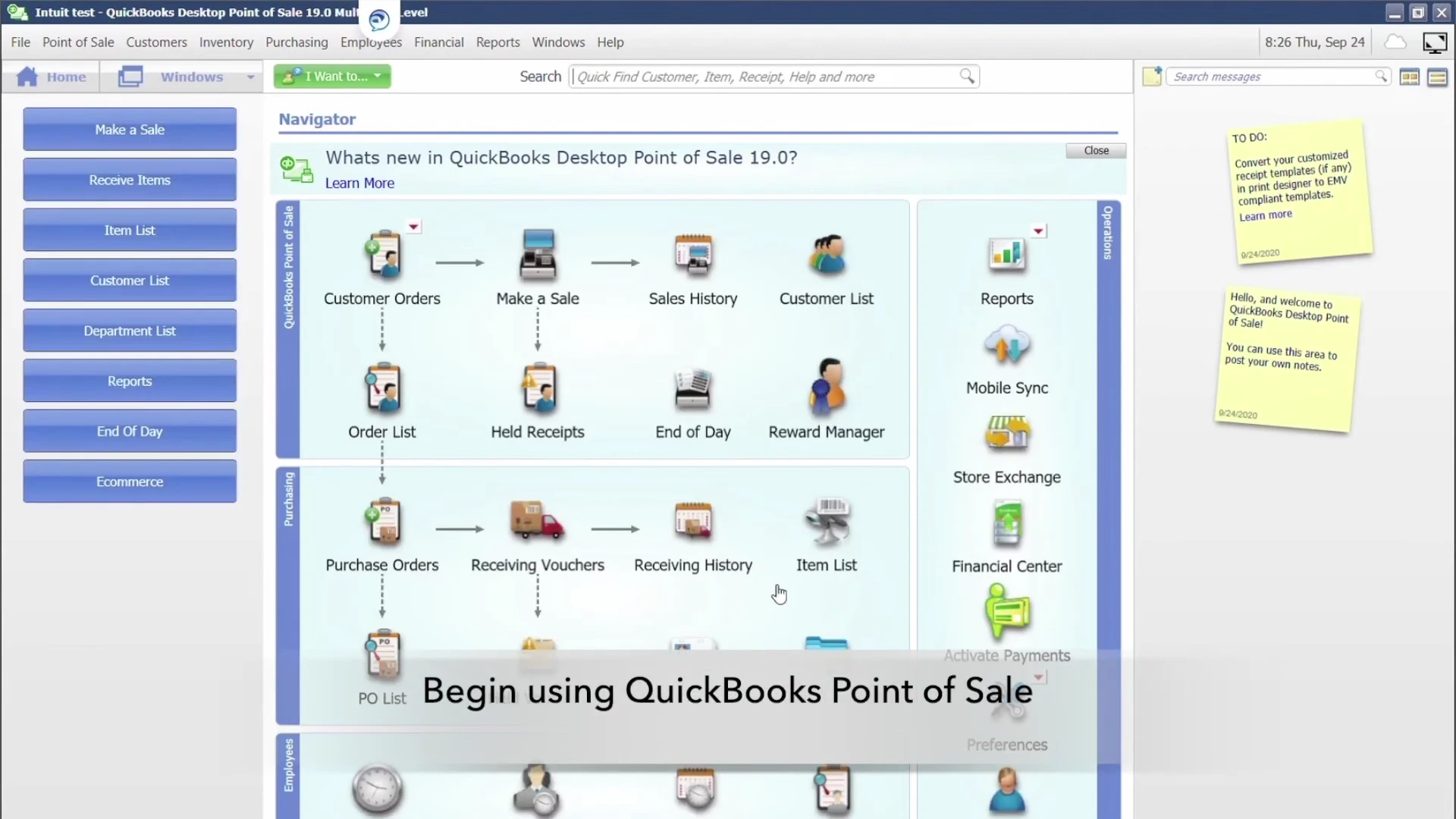The image size is (1456, 819).
Task: Open Activate Payments icon
Action: pos(1007,611)
